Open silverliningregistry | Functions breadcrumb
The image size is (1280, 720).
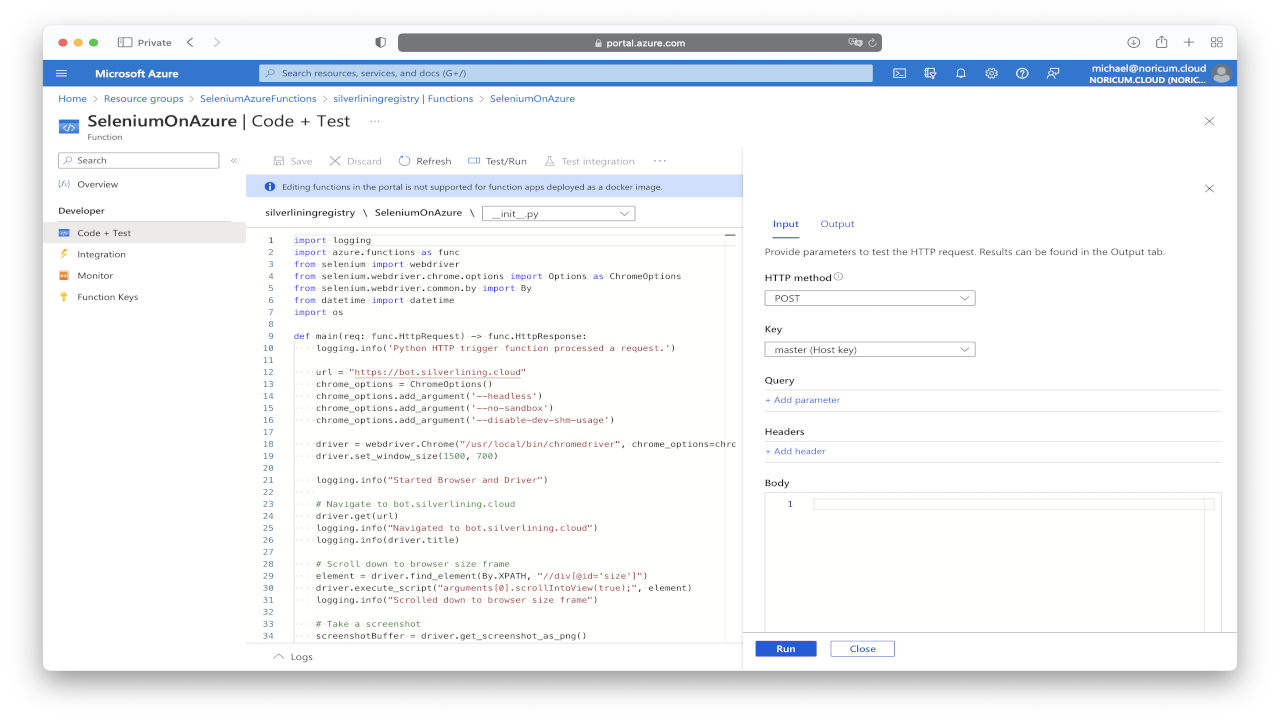(403, 99)
